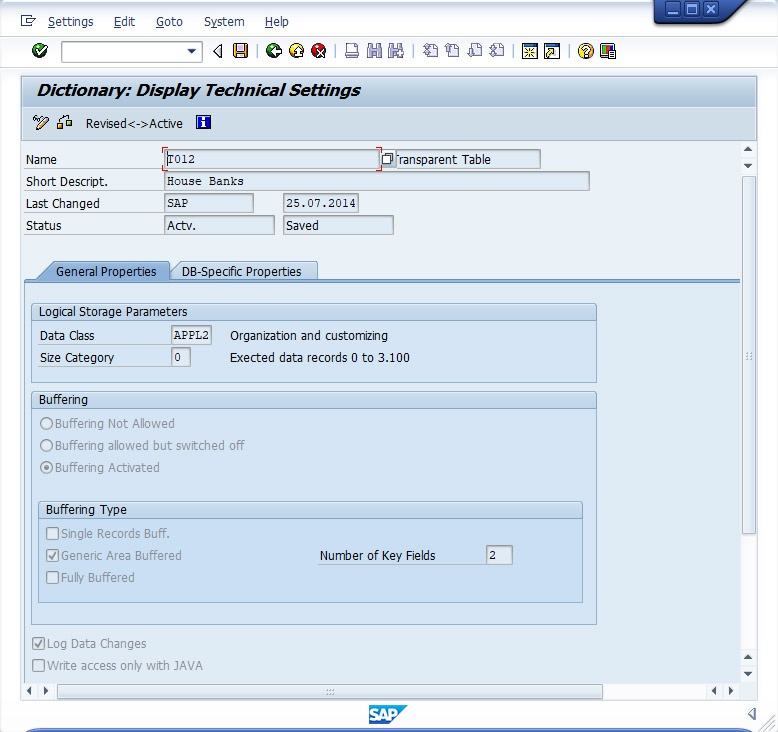Toggle Generic Area Buffered checkbox
This screenshot has height=732, width=778.
52,555
